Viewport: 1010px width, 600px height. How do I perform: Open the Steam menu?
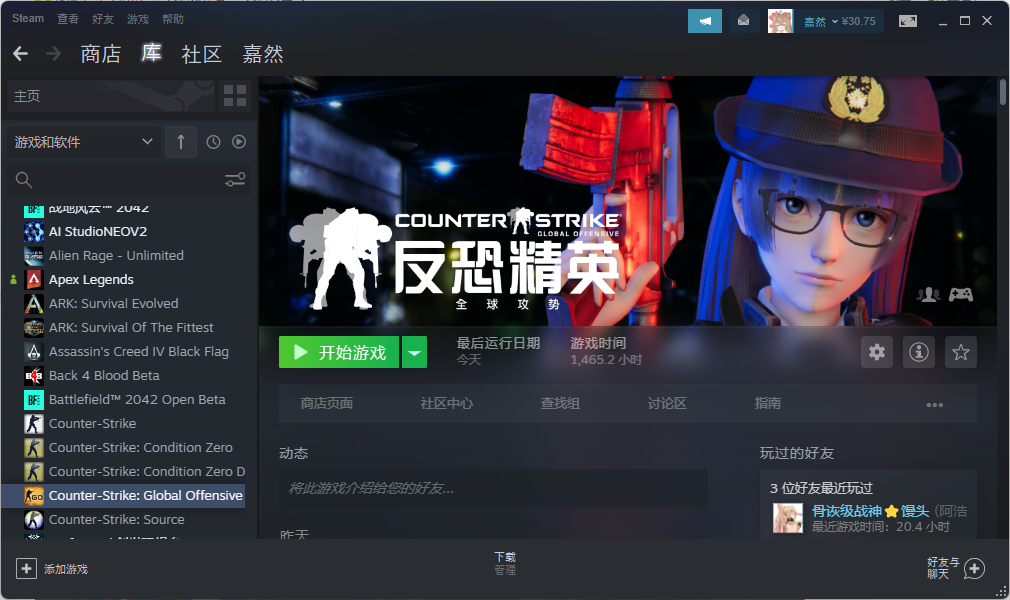[x=28, y=19]
